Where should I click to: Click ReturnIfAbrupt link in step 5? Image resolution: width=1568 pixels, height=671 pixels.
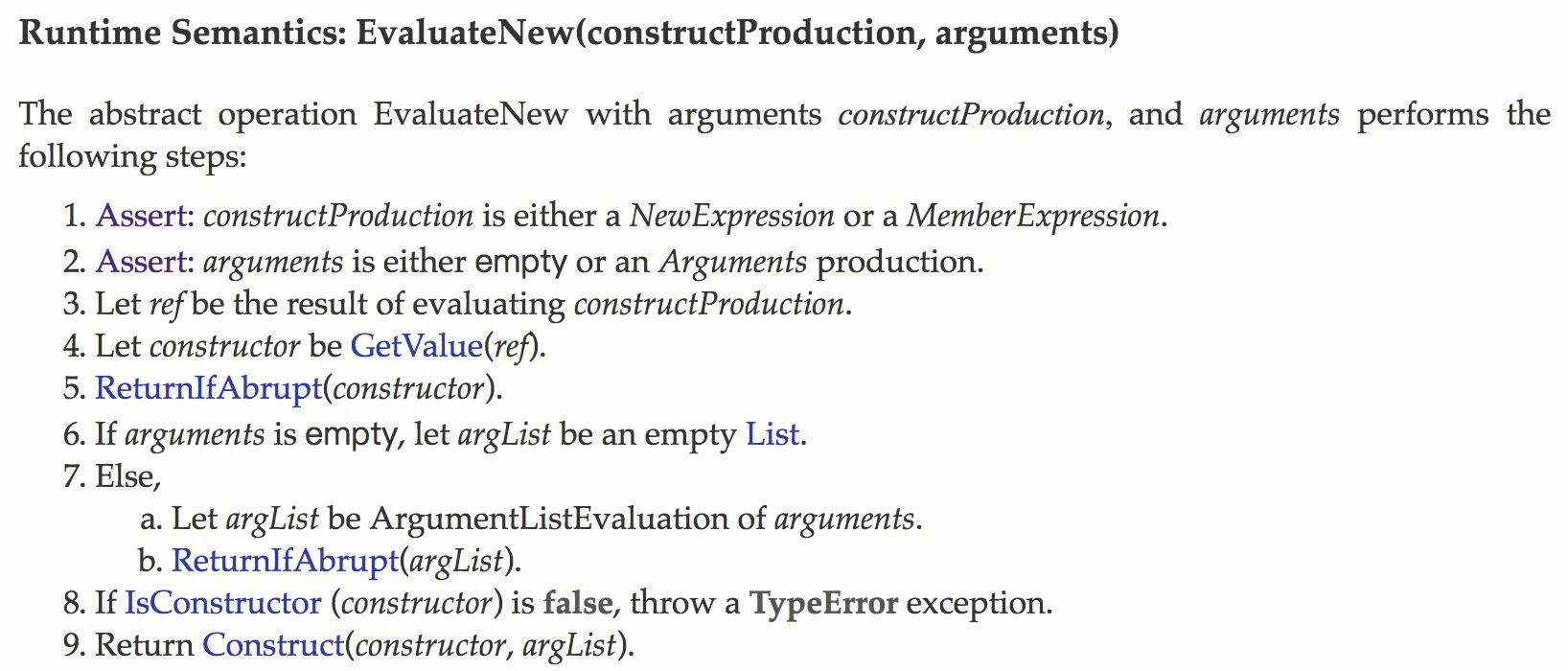pyautogui.click(x=209, y=388)
